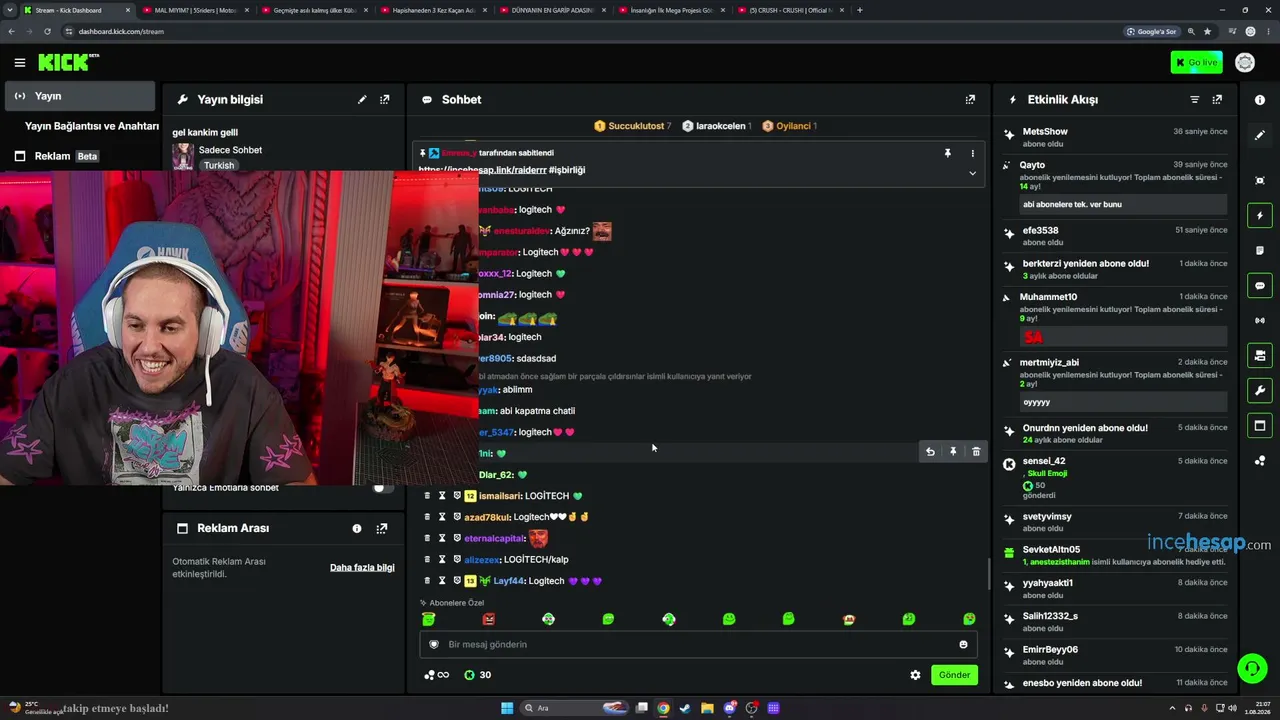Pop out the Reklam Arası panel

[x=382, y=528]
